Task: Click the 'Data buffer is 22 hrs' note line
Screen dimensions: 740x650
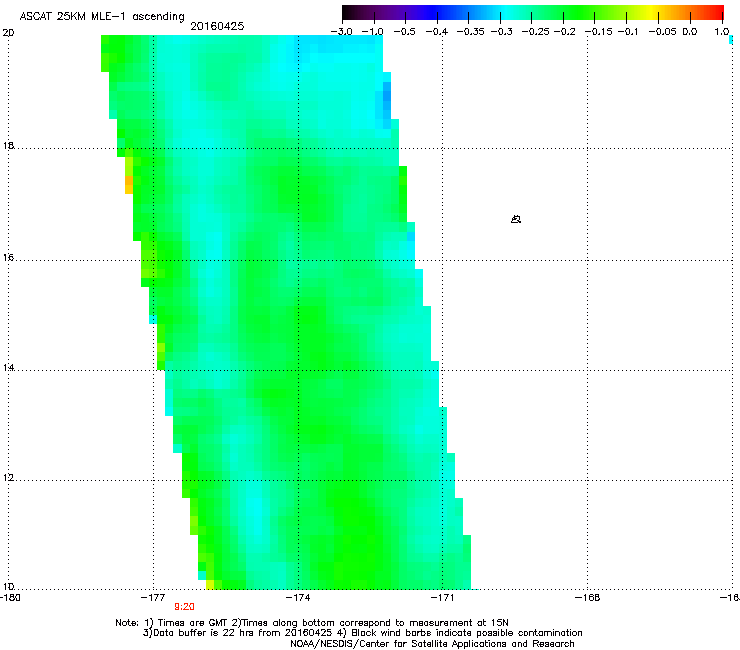Action: pos(362,633)
